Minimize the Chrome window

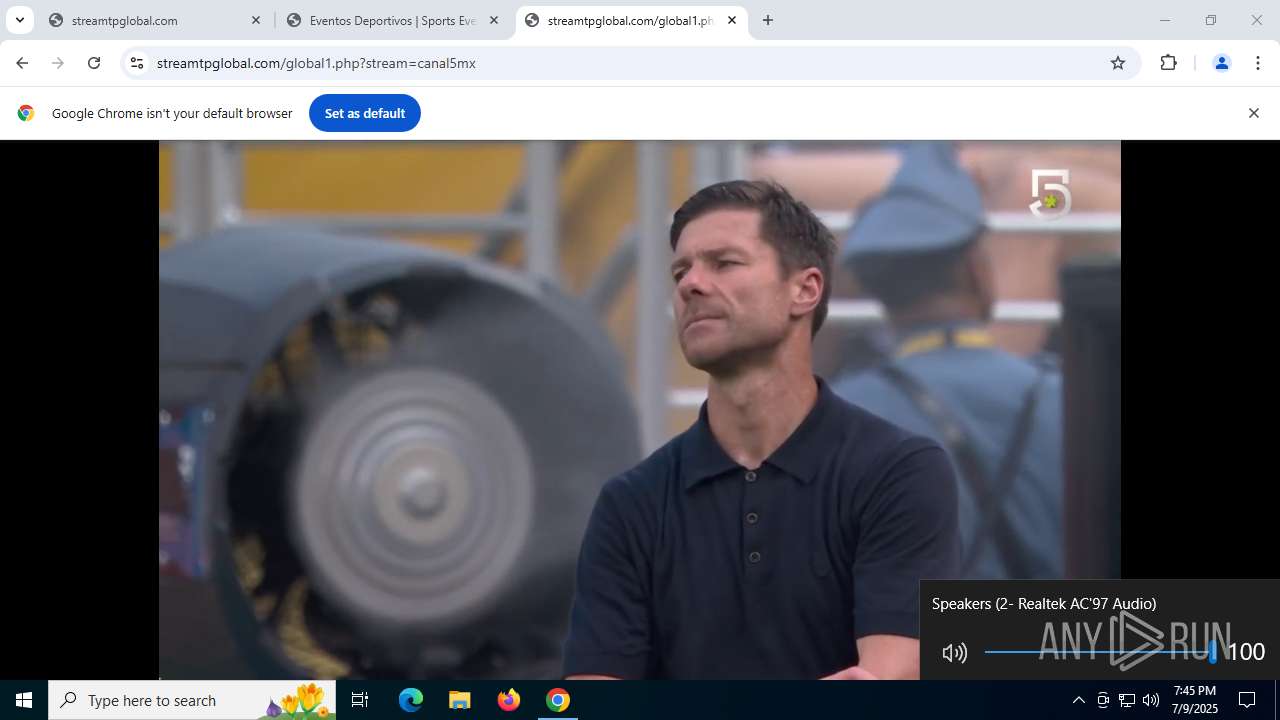[1164, 20]
